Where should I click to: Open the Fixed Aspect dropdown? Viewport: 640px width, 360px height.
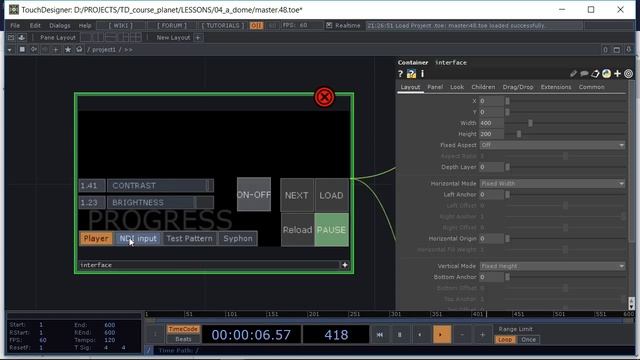(x=552, y=145)
